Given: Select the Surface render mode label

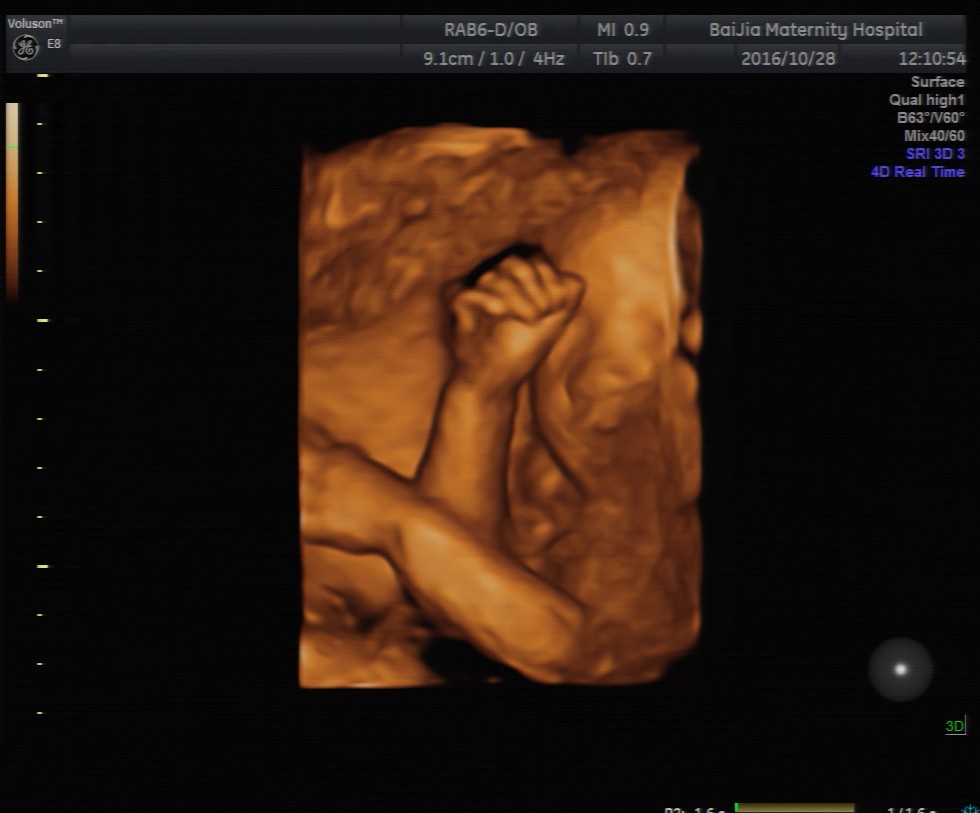Looking at the screenshot, I should point(937,82).
